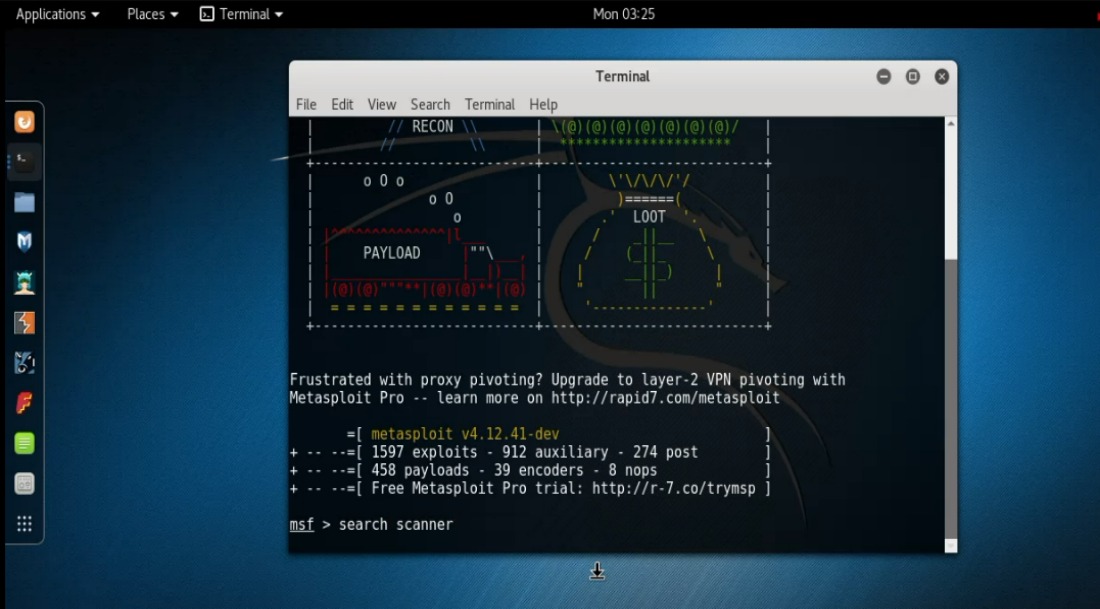
Task: Start Armitage from the dock
Action: click(x=25, y=283)
